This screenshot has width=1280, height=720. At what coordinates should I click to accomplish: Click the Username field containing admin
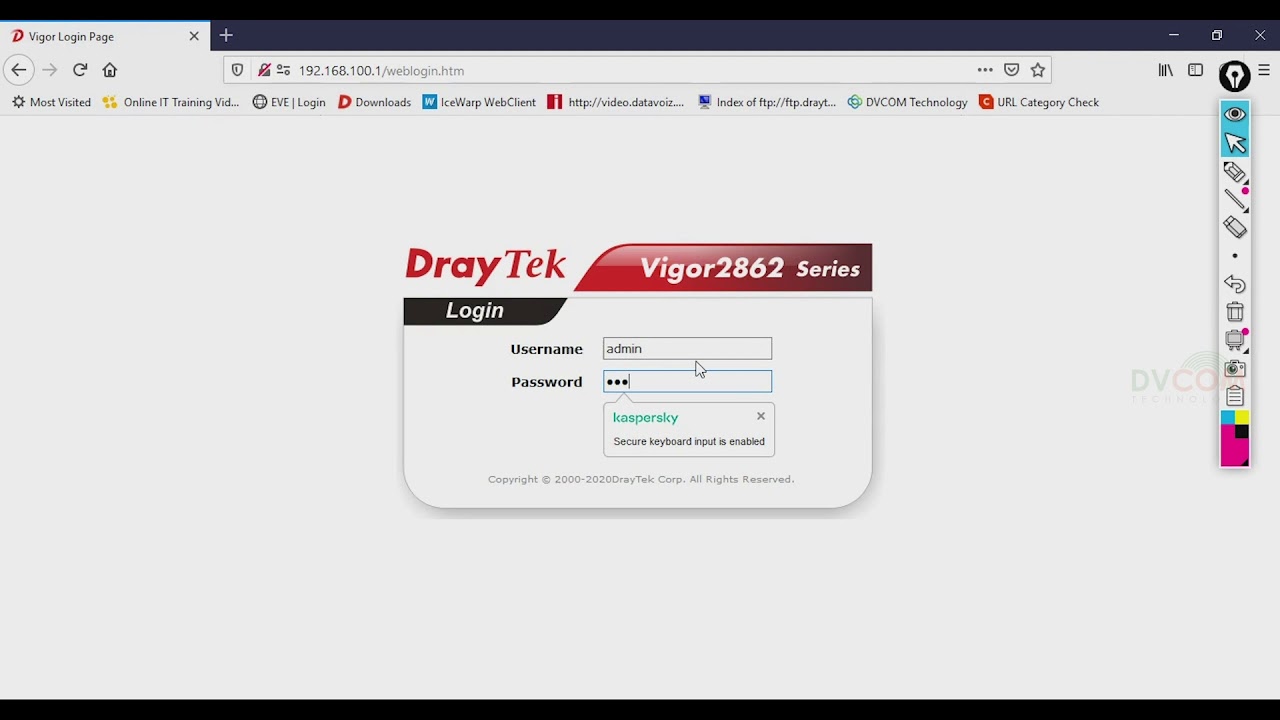point(687,349)
